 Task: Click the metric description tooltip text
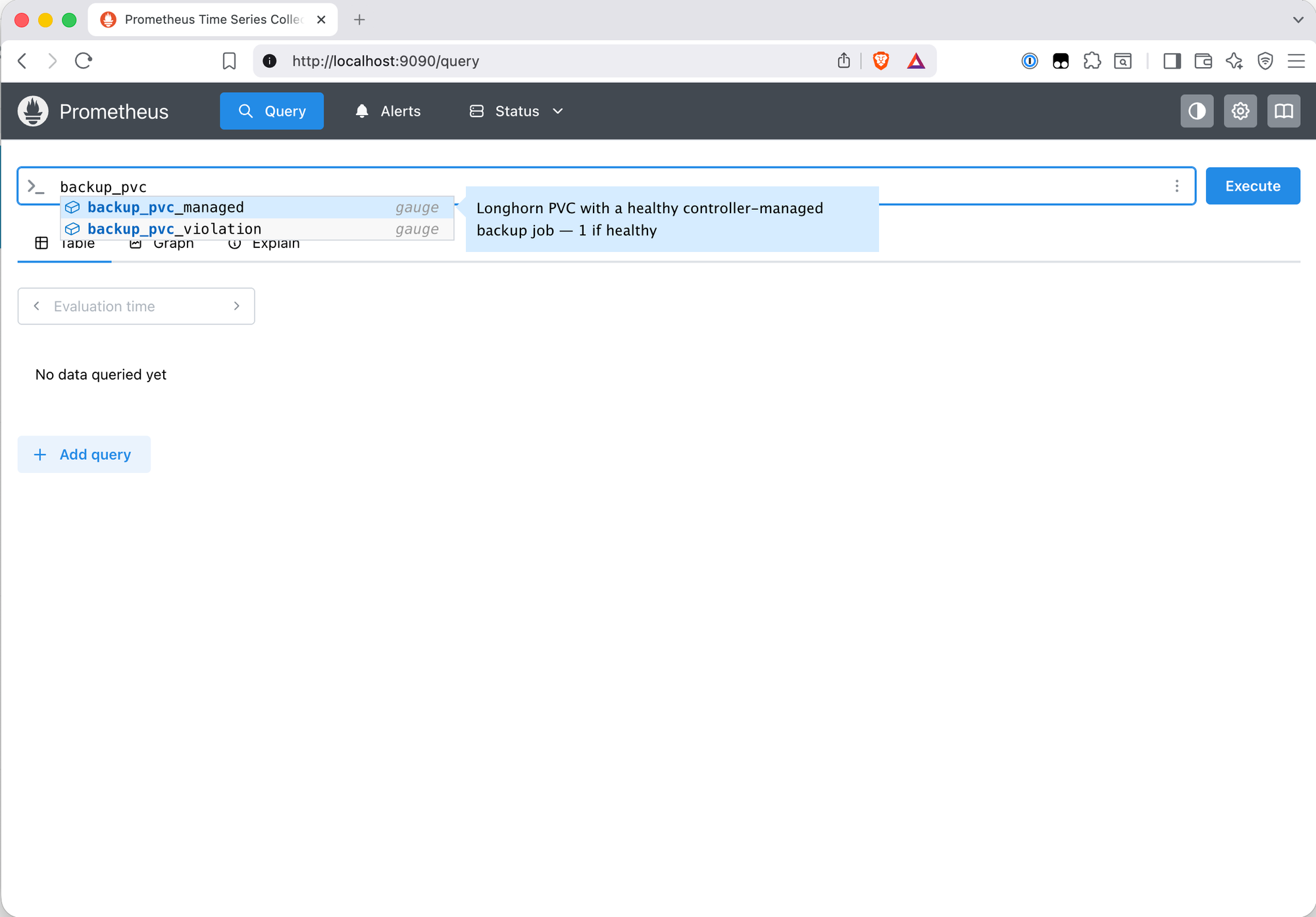[649, 219]
